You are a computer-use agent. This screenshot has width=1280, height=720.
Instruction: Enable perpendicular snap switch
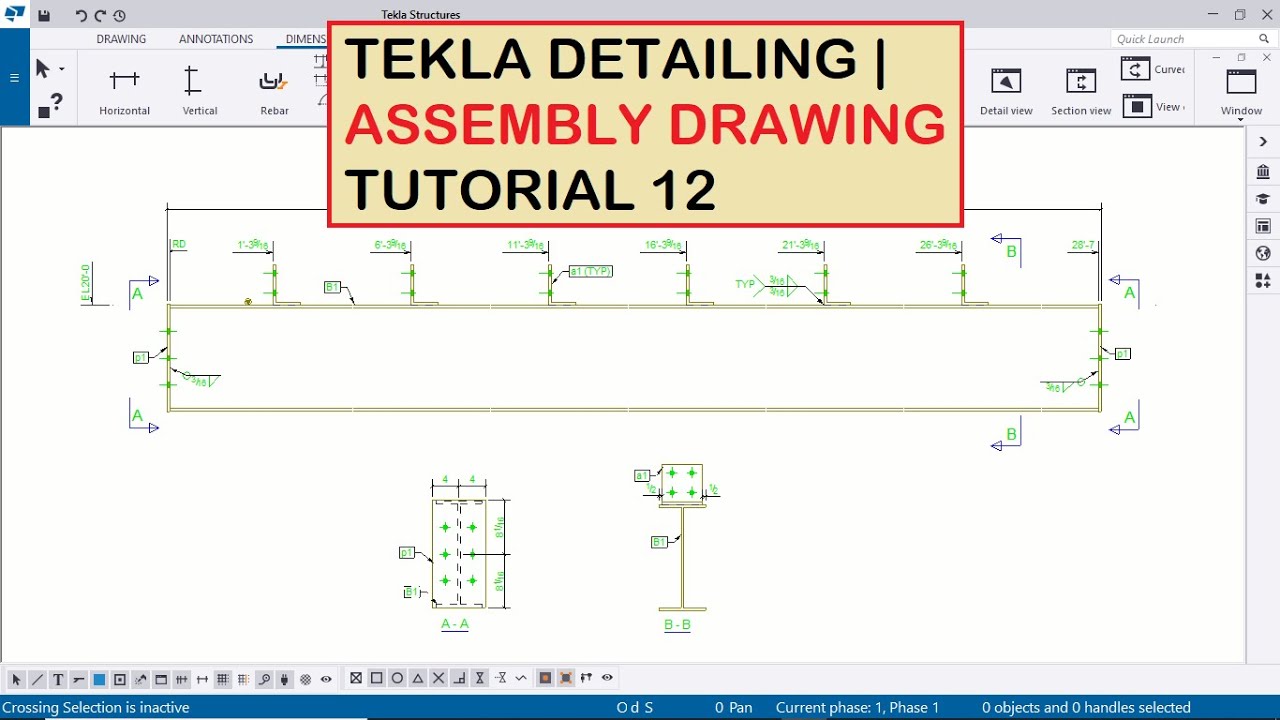459,678
